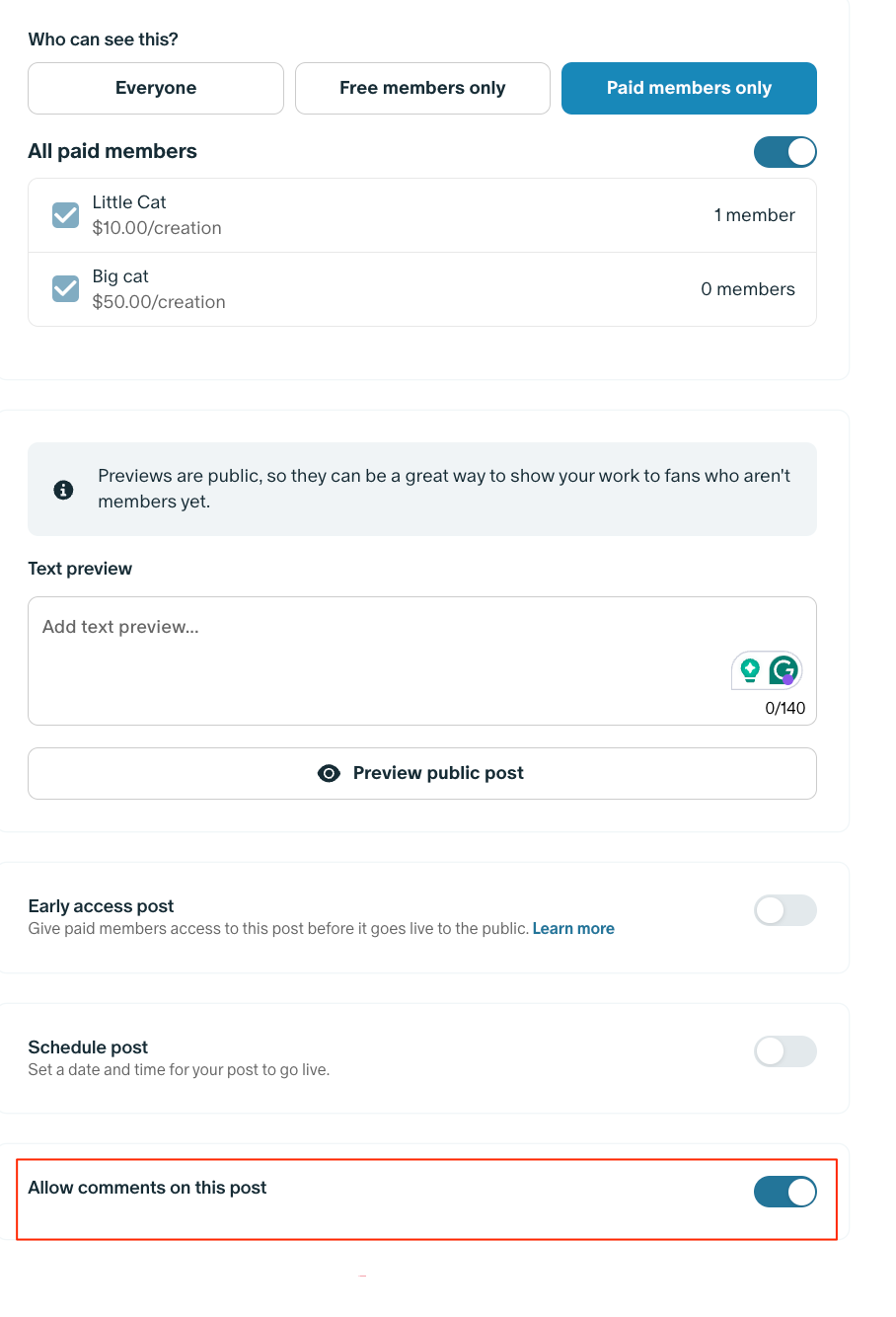Click the info icon in the previews banner

point(63,489)
